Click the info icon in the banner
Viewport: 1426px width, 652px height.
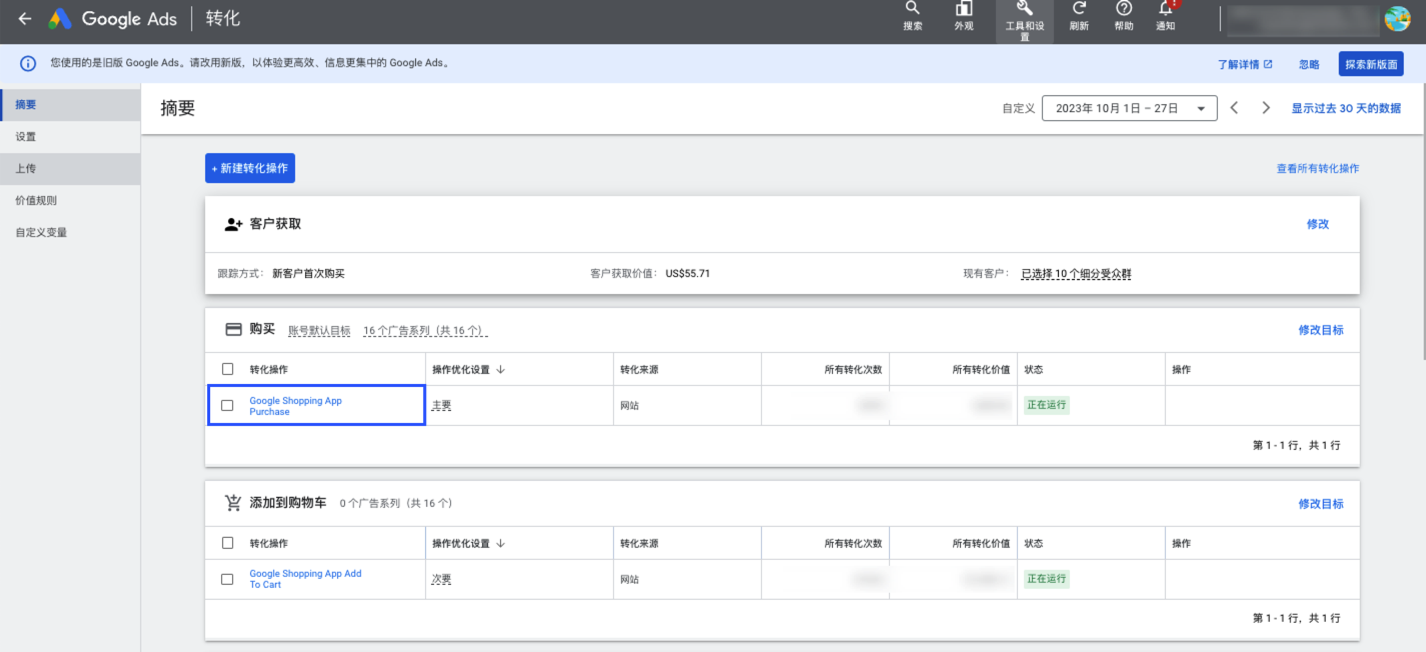click(x=28, y=63)
